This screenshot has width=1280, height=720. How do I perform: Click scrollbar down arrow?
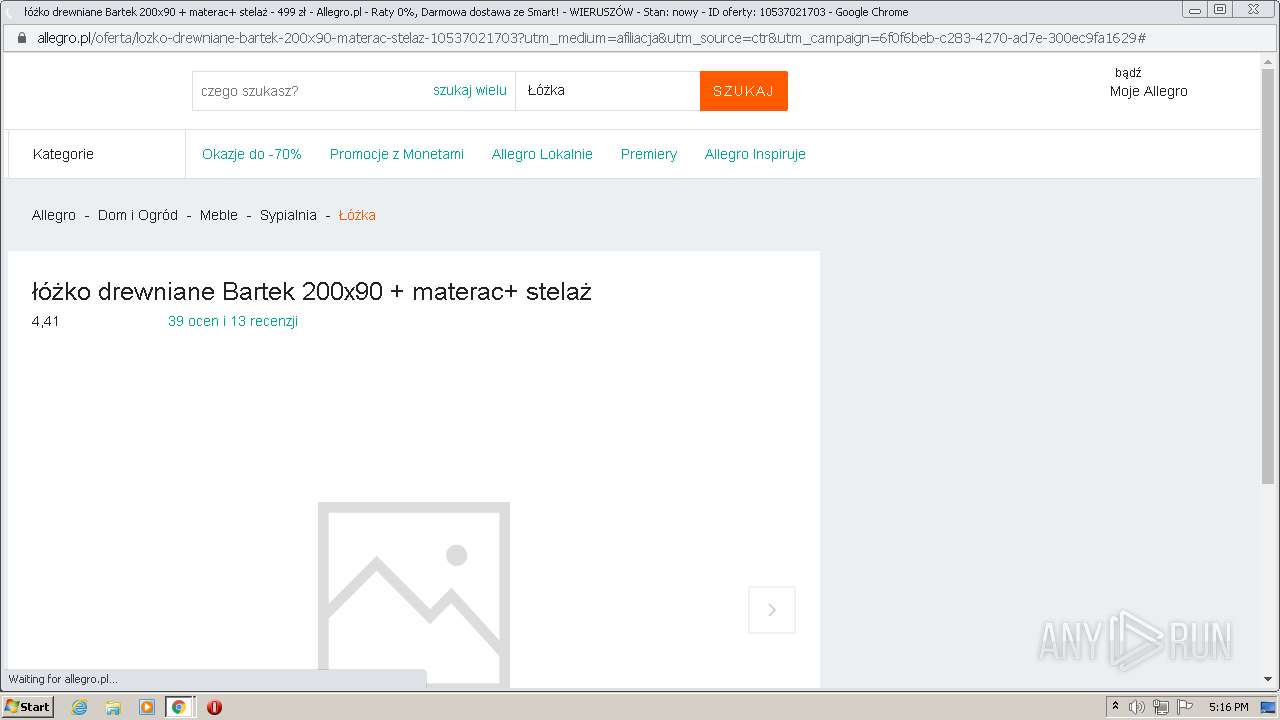pos(1268,681)
